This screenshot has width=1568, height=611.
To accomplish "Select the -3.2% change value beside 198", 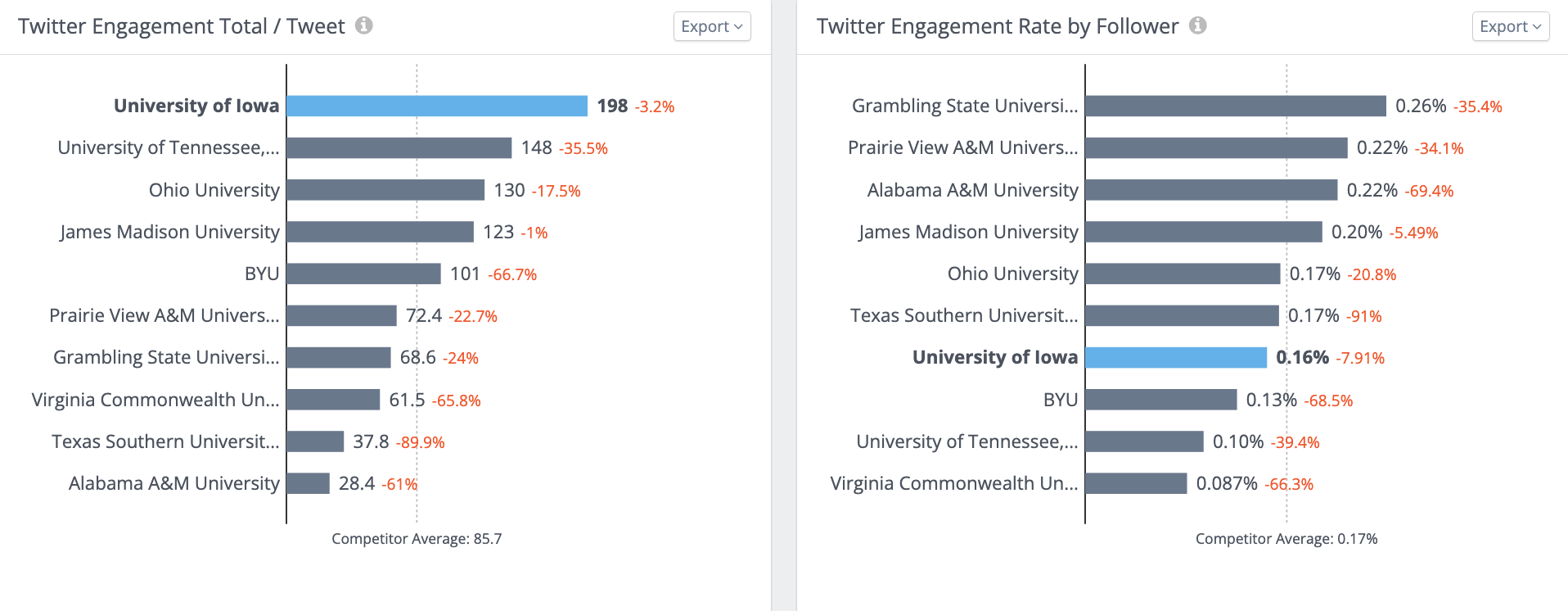I will pyautogui.click(x=654, y=106).
